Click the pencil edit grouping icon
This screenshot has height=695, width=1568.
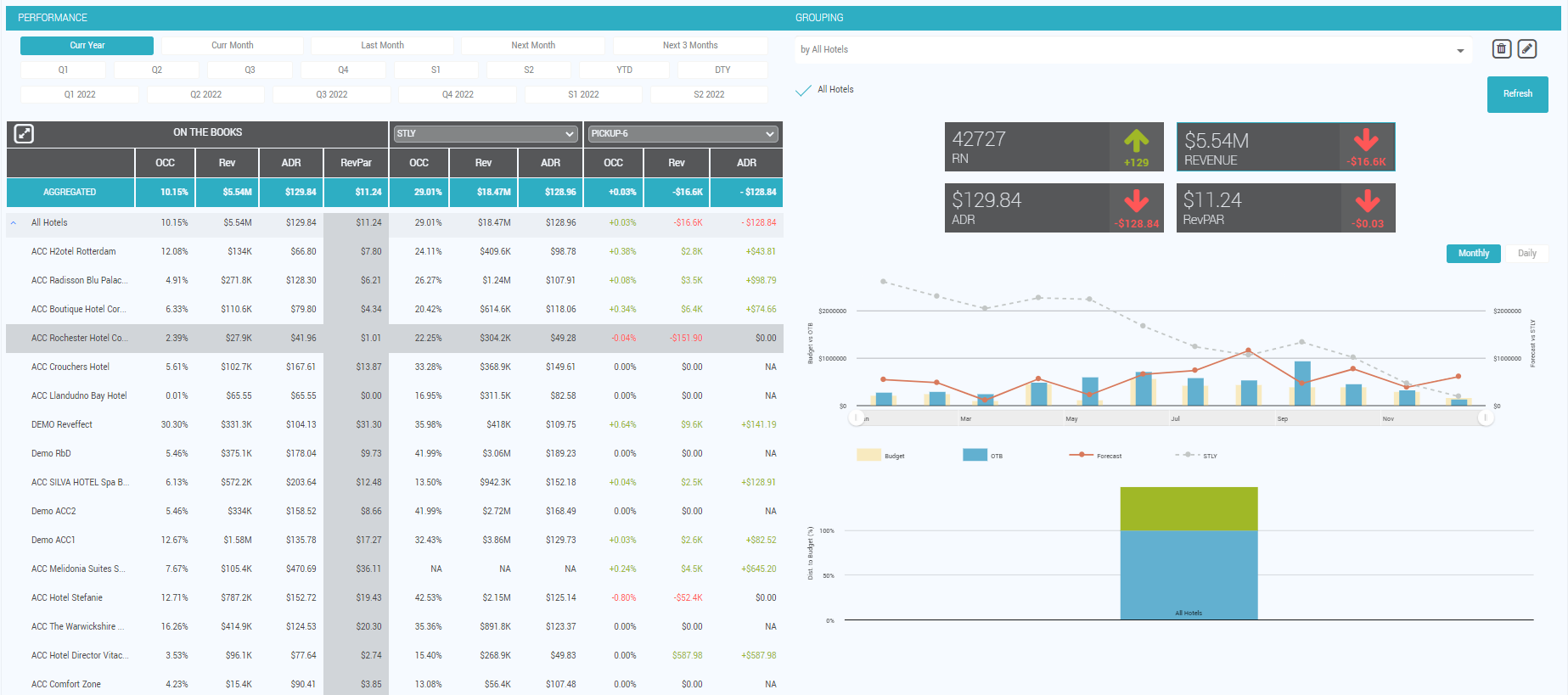(1526, 49)
